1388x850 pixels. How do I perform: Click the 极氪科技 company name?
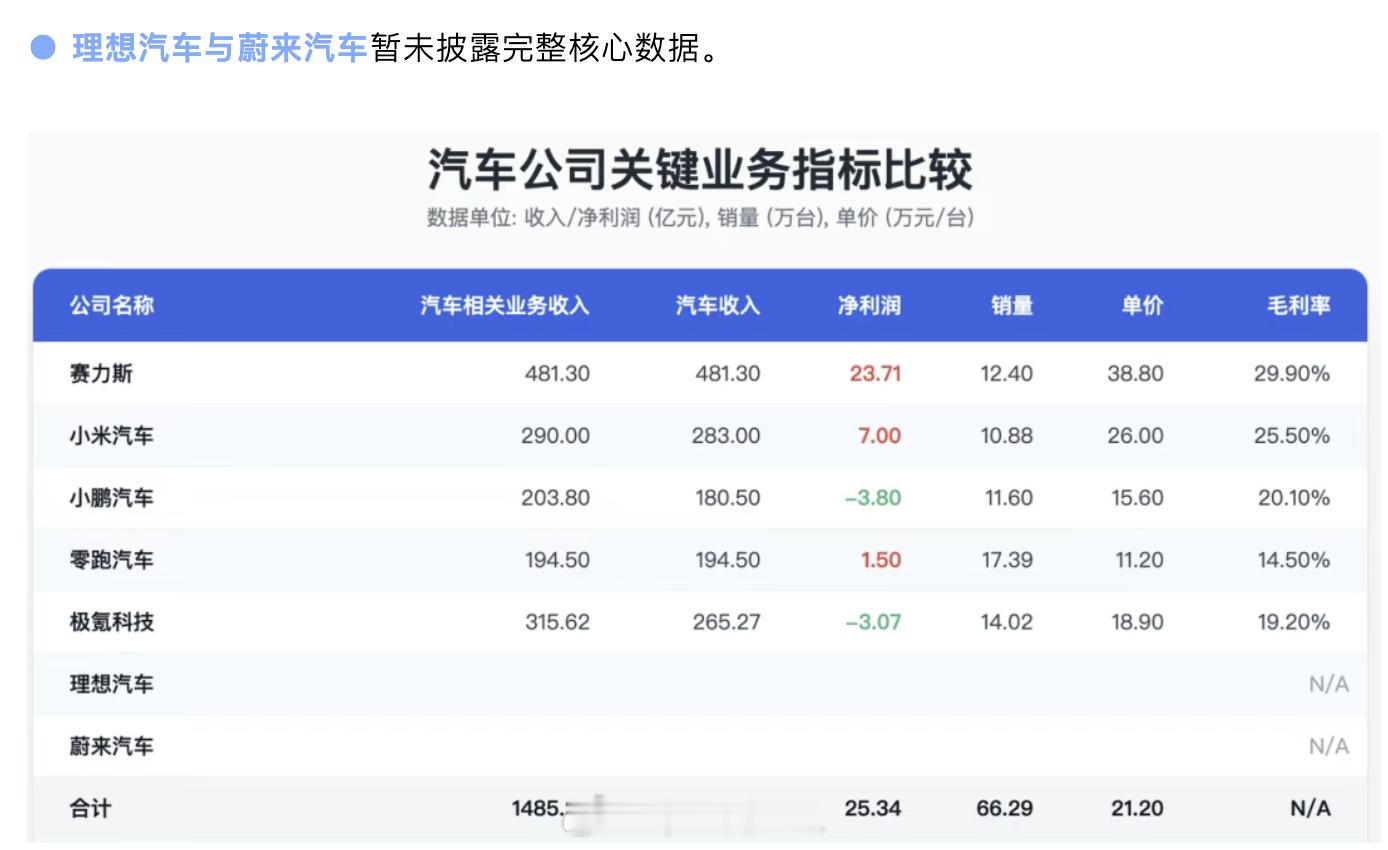pyautogui.click(x=112, y=622)
